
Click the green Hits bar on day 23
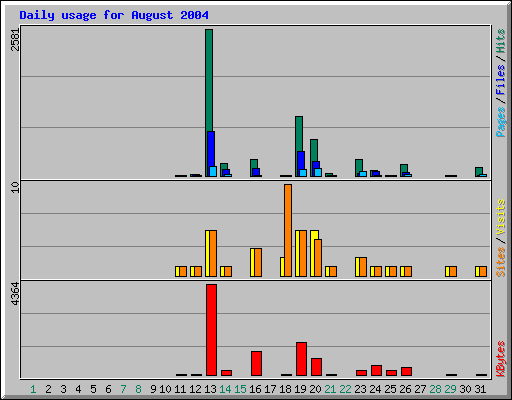point(359,166)
